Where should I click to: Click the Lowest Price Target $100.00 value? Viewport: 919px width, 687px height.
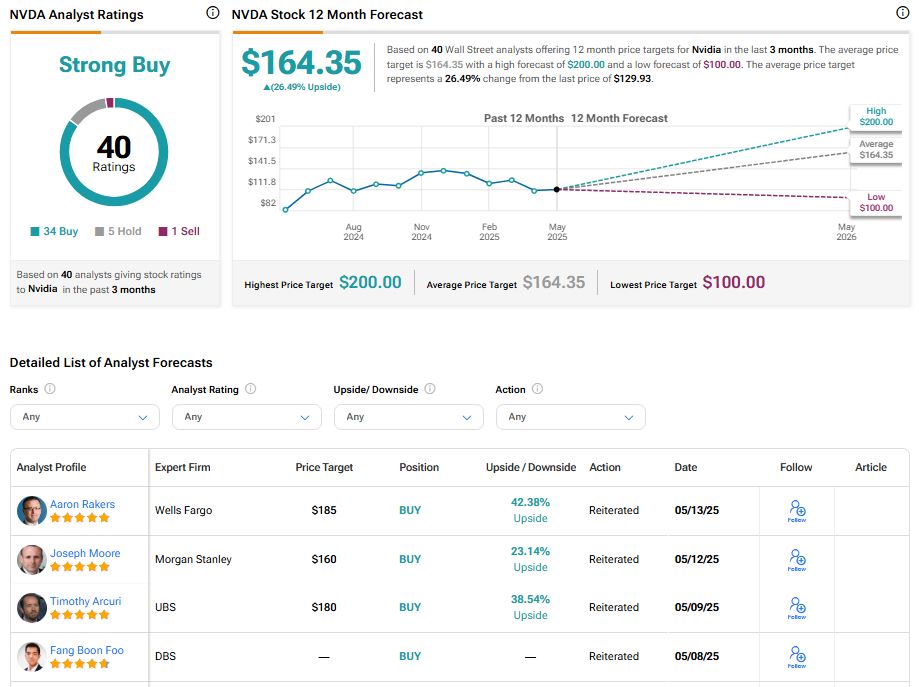click(734, 283)
